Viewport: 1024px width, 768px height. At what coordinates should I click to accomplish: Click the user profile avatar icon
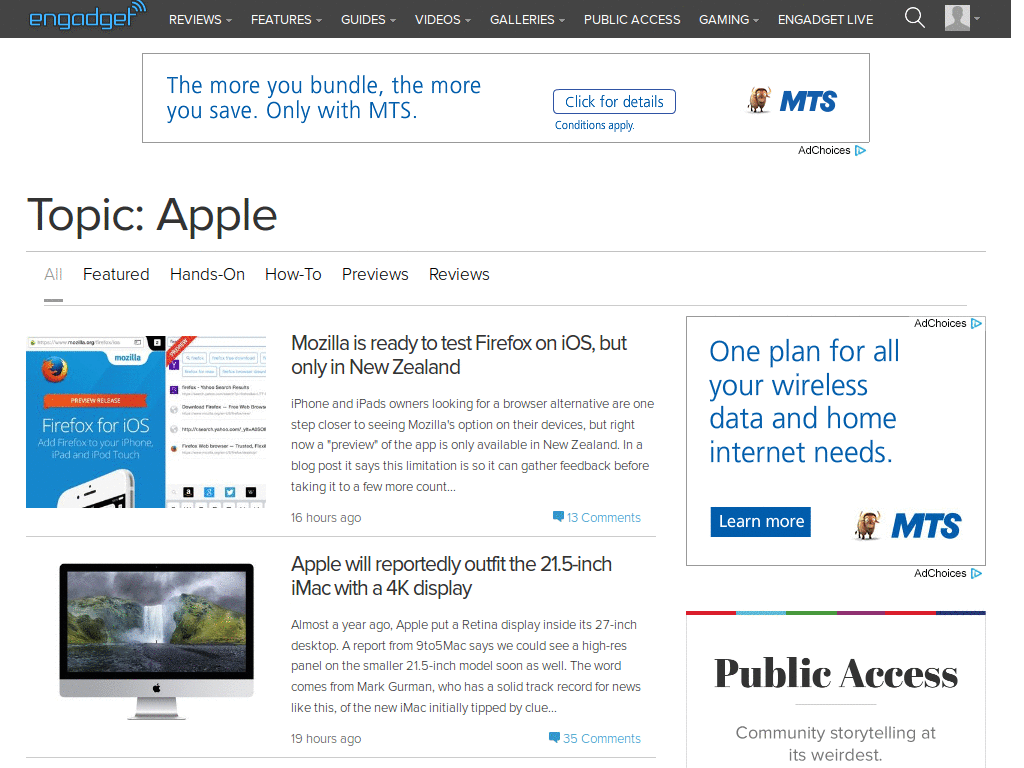[x=957, y=18]
